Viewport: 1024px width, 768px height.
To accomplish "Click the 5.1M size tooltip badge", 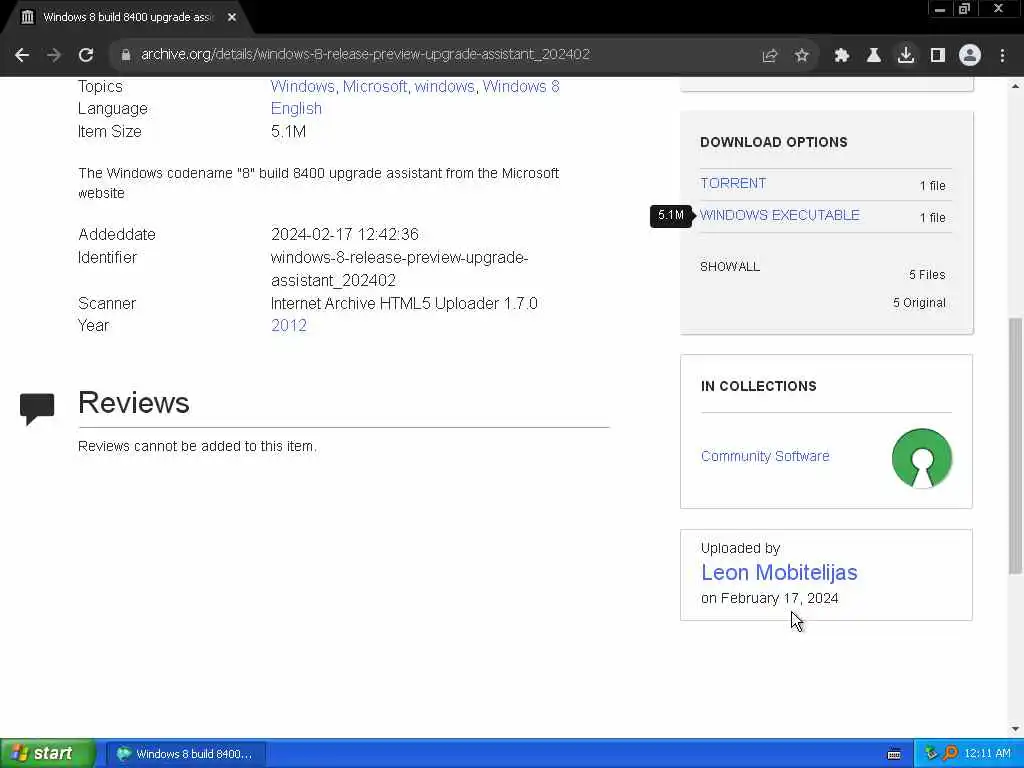I will click(671, 216).
